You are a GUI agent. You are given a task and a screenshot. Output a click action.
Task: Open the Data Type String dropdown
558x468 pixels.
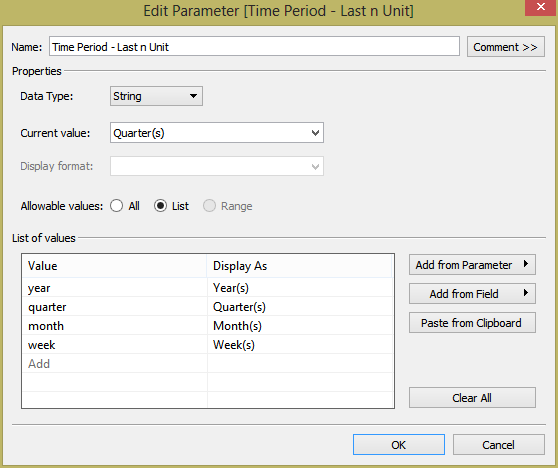[156, 96]
